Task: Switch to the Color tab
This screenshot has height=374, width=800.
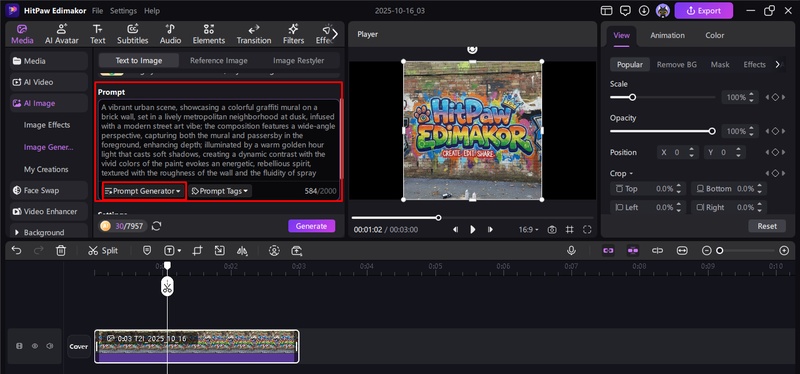Action: click(714, 35)
